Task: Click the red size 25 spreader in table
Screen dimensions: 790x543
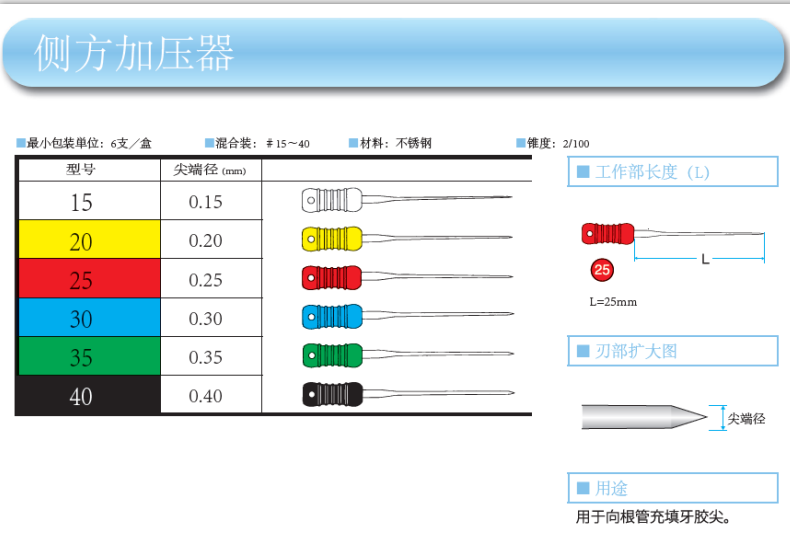Action: pyautogui.click(x=407, y=278)
